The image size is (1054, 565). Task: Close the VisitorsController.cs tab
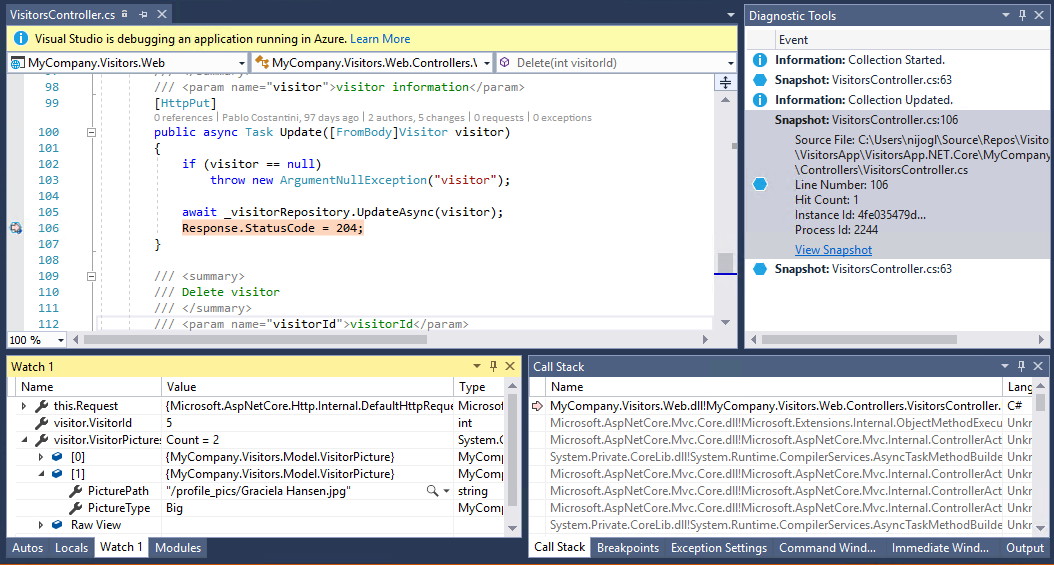tap(162, 14)
